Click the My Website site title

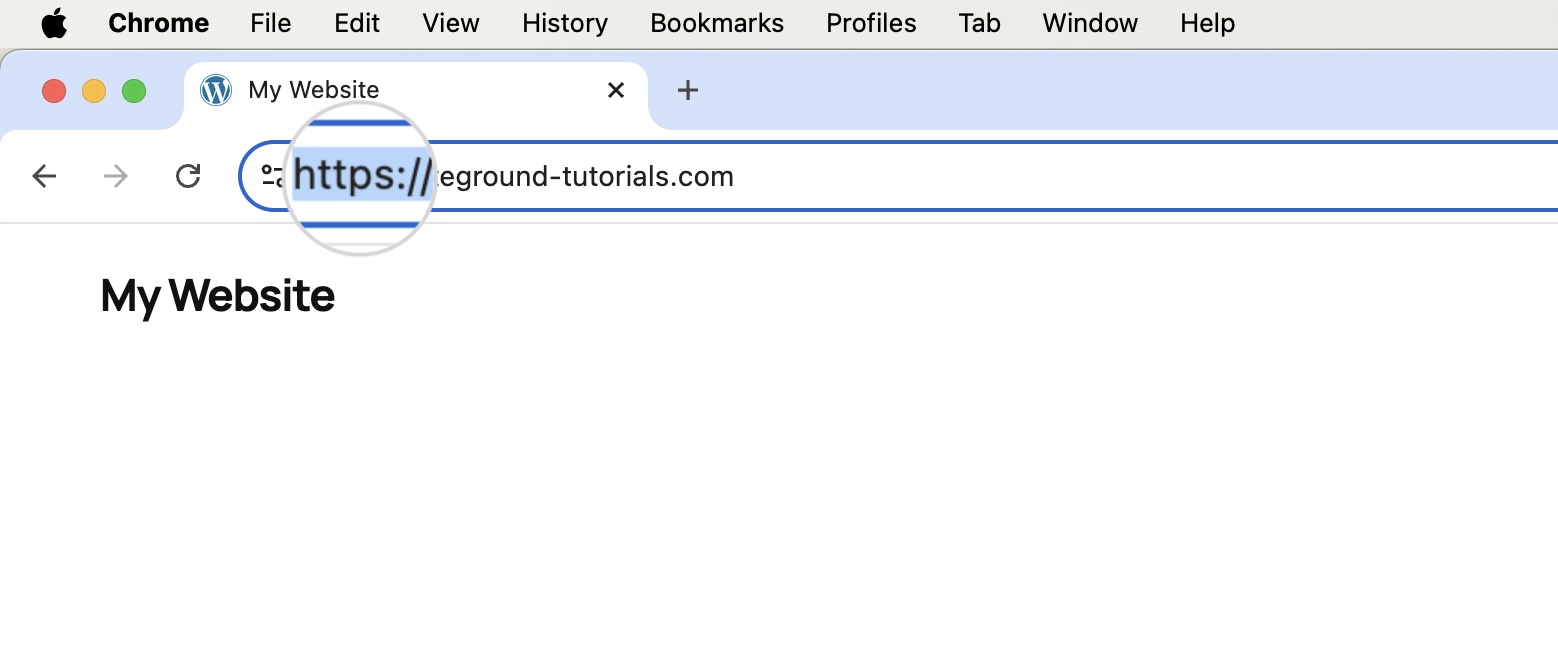218,295
